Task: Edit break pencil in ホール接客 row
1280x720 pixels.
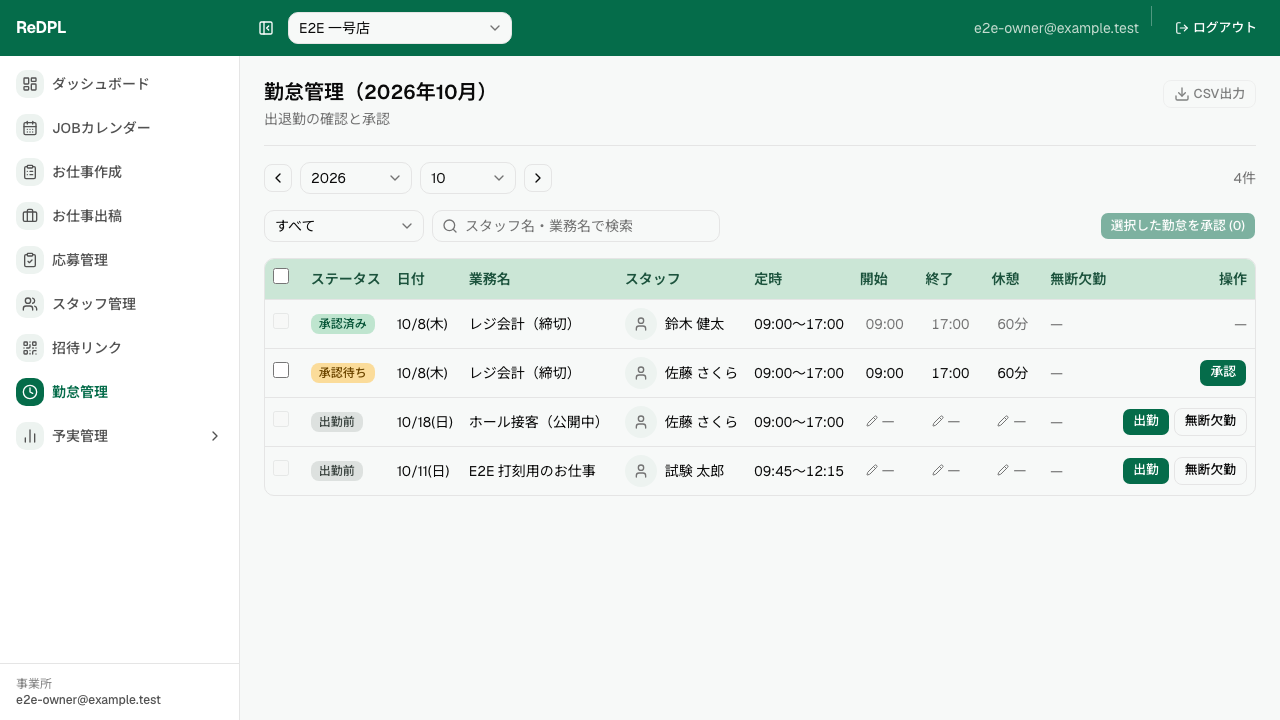Action: pyautogui.click(x=1003, y=422)
